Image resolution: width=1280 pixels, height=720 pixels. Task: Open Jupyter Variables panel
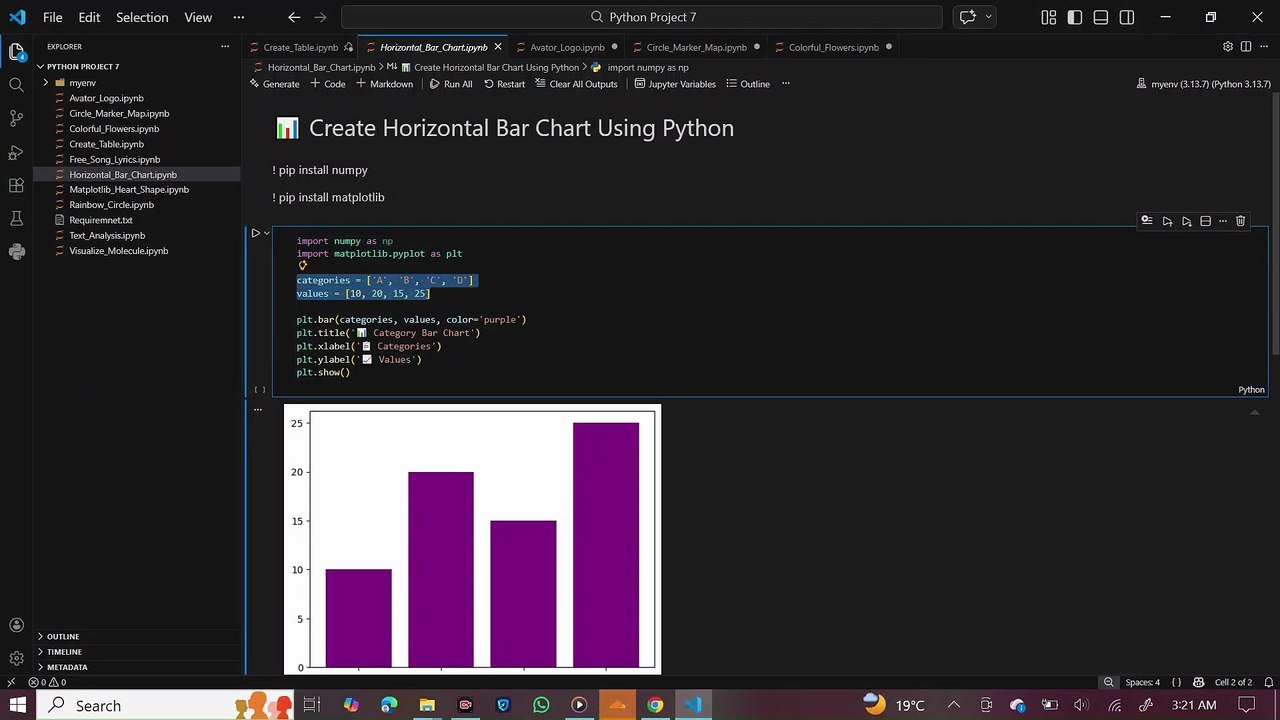pyautogui.click(x=675, y=84)
